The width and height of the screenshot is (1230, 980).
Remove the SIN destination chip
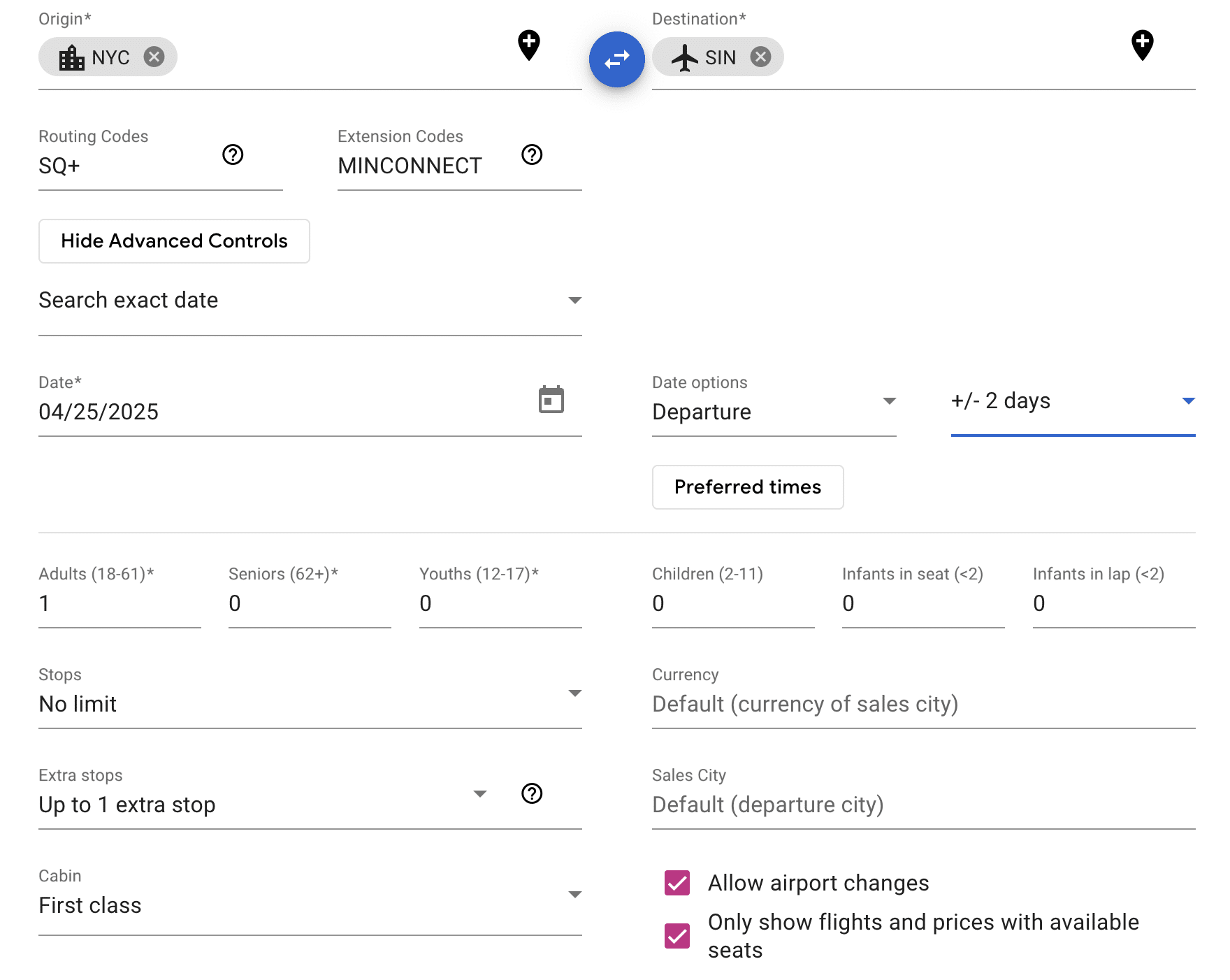pyautogui.click(x=760, y=57)
